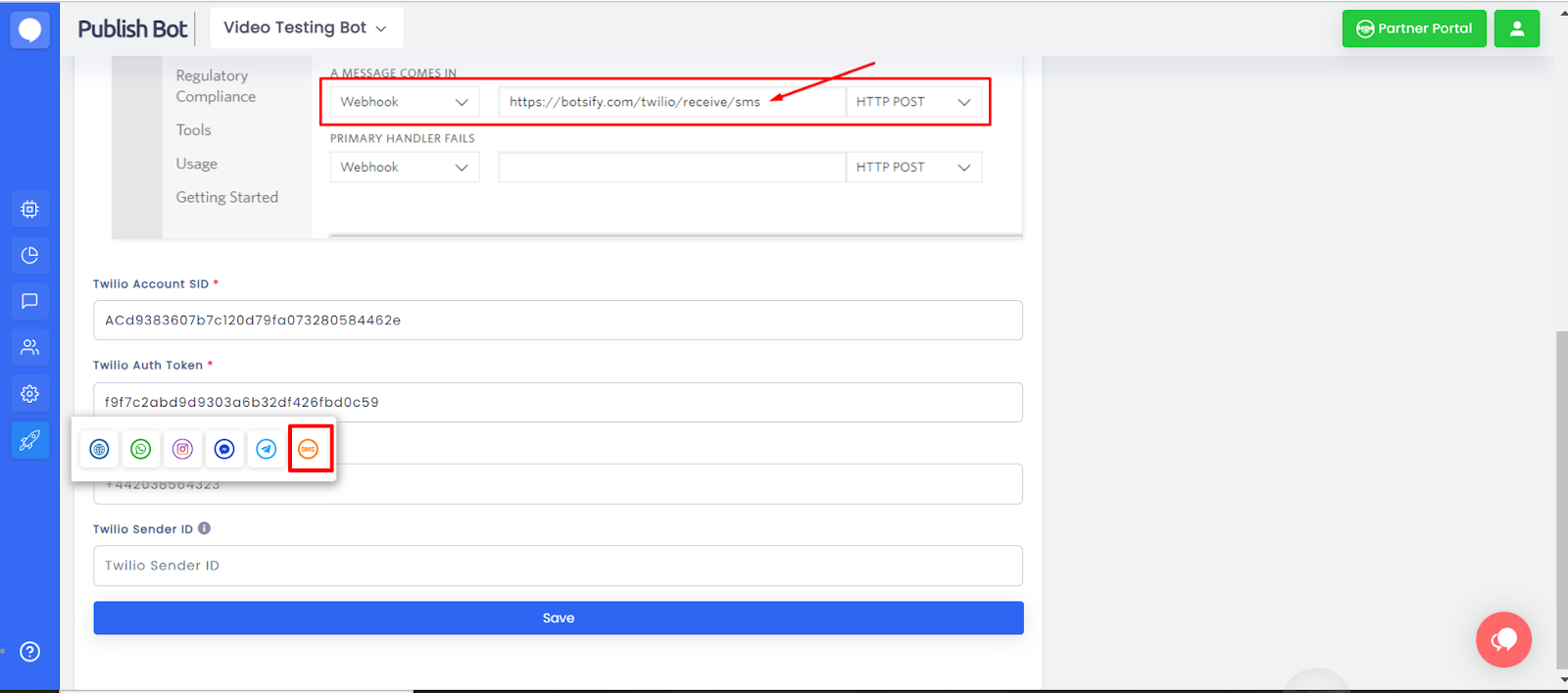Open the settings gear in sidebar
Image resolution: width=1568 pixels, height=693 pixels.
click(x=29, y=394)
